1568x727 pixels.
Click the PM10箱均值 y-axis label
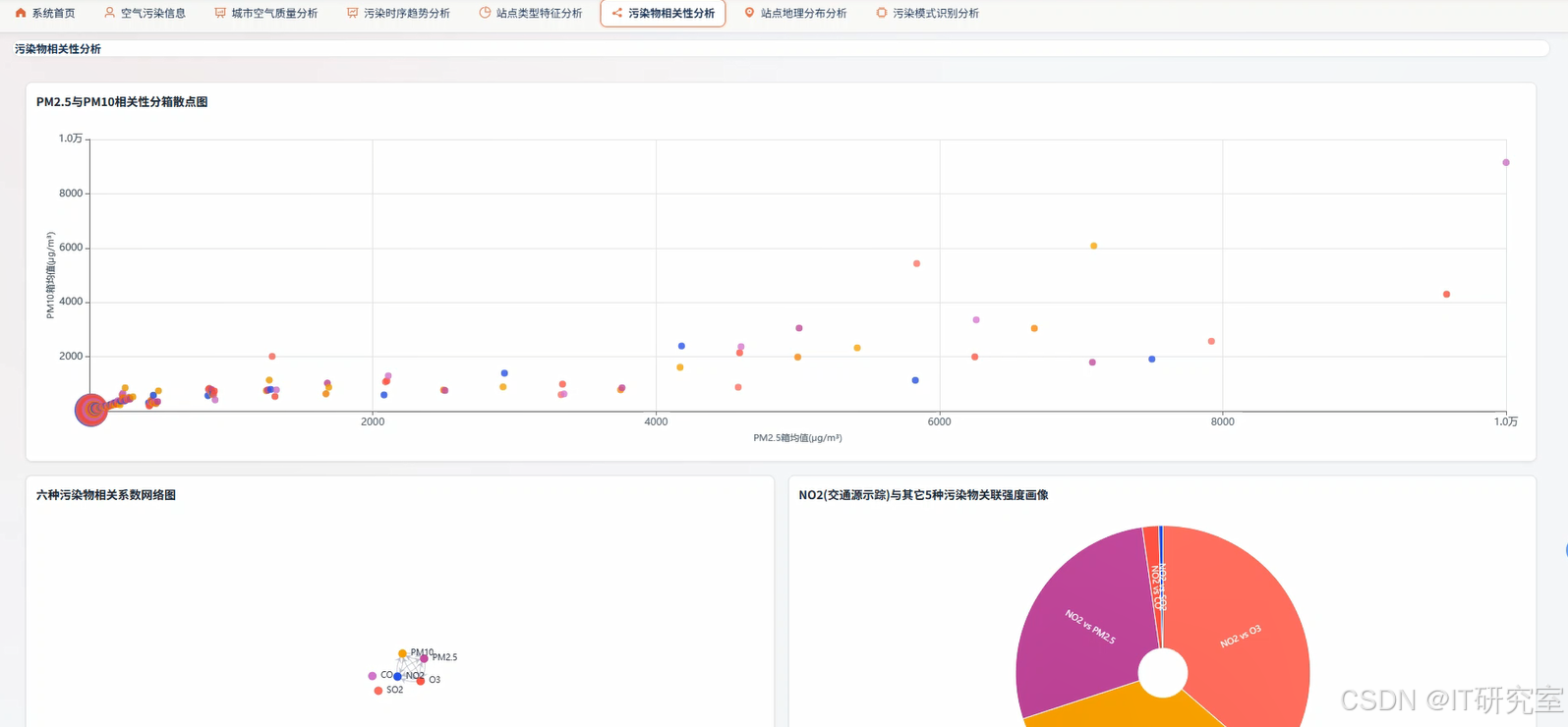pos(50,275)
